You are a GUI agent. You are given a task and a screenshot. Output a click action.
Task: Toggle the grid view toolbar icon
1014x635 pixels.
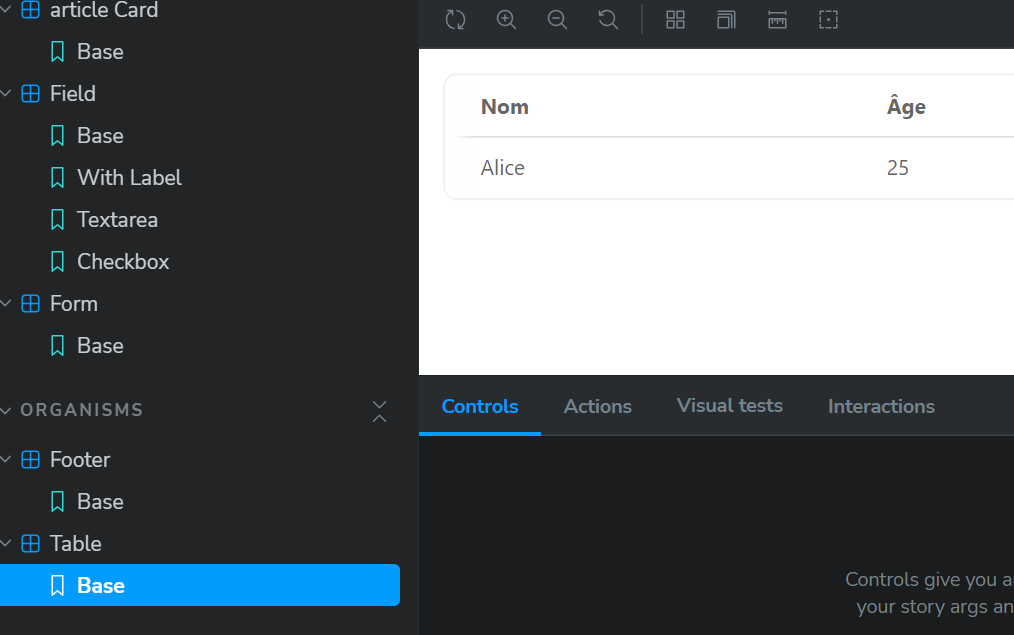(x=676, y=19)
